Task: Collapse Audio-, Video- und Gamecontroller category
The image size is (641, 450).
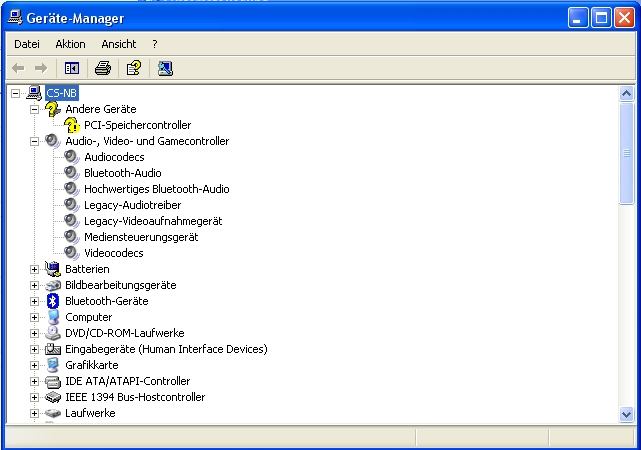Action: (x=34, y=141)
